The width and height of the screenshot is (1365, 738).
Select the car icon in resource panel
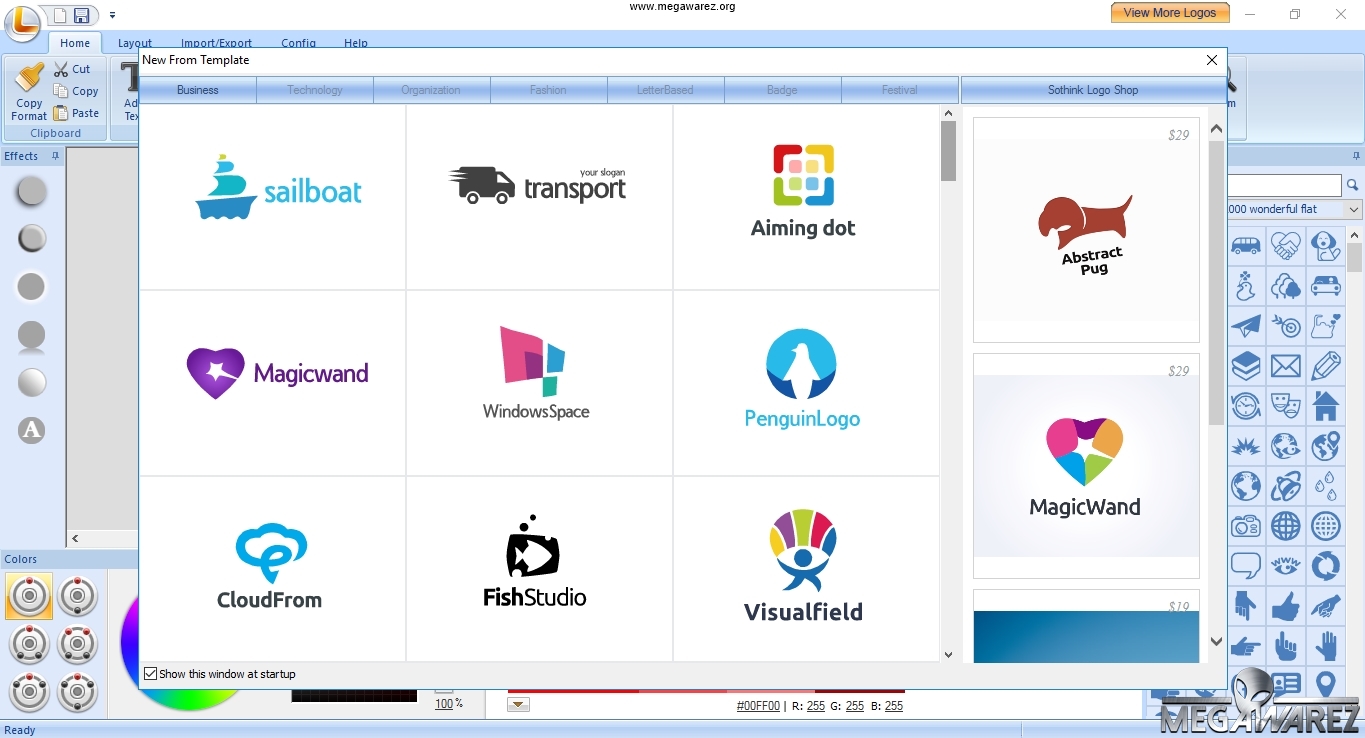pyautogui.click(x=1326, y=286)
